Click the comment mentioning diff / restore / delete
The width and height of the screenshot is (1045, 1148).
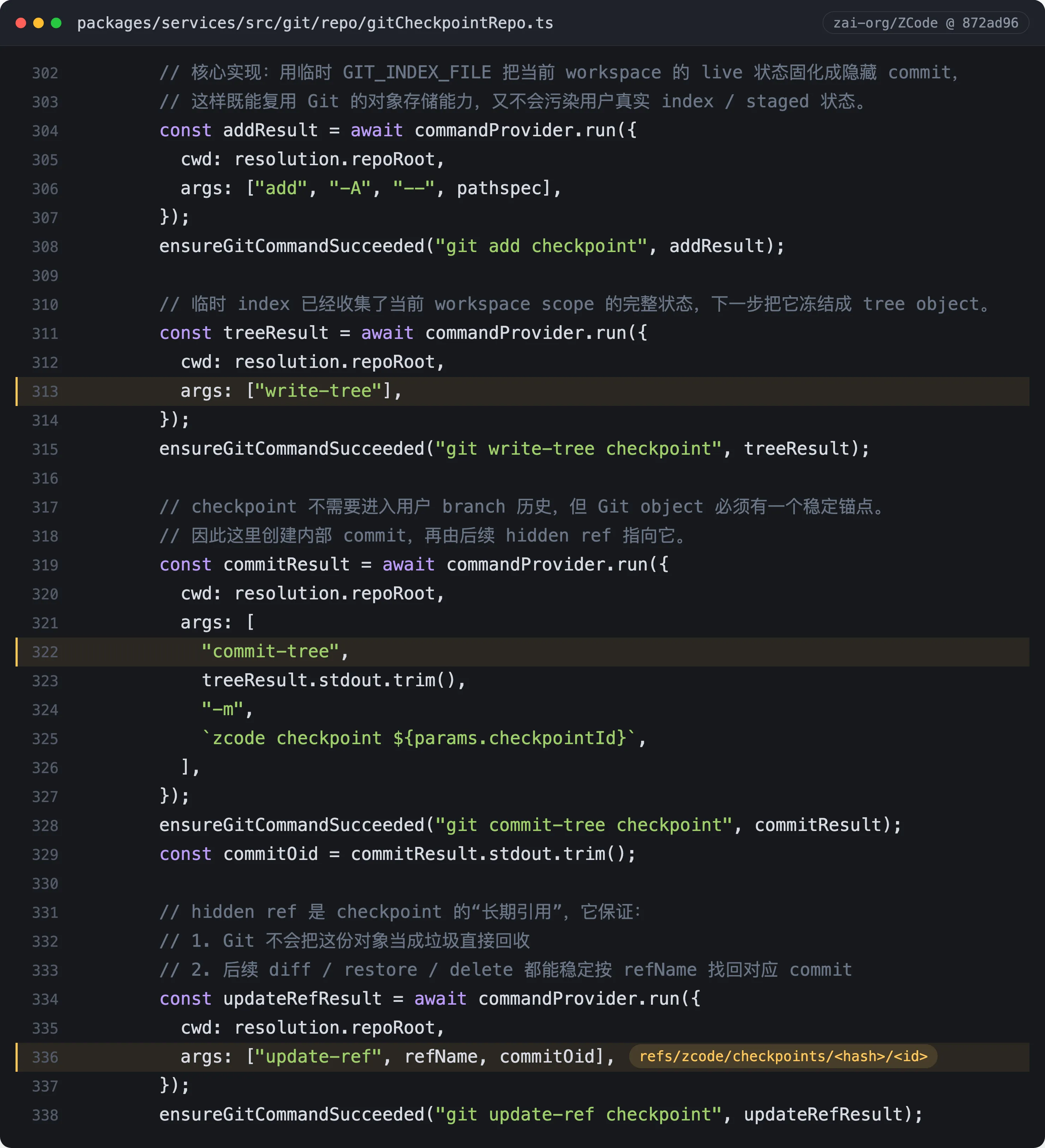pyautogui.click(x=506, y=969)
